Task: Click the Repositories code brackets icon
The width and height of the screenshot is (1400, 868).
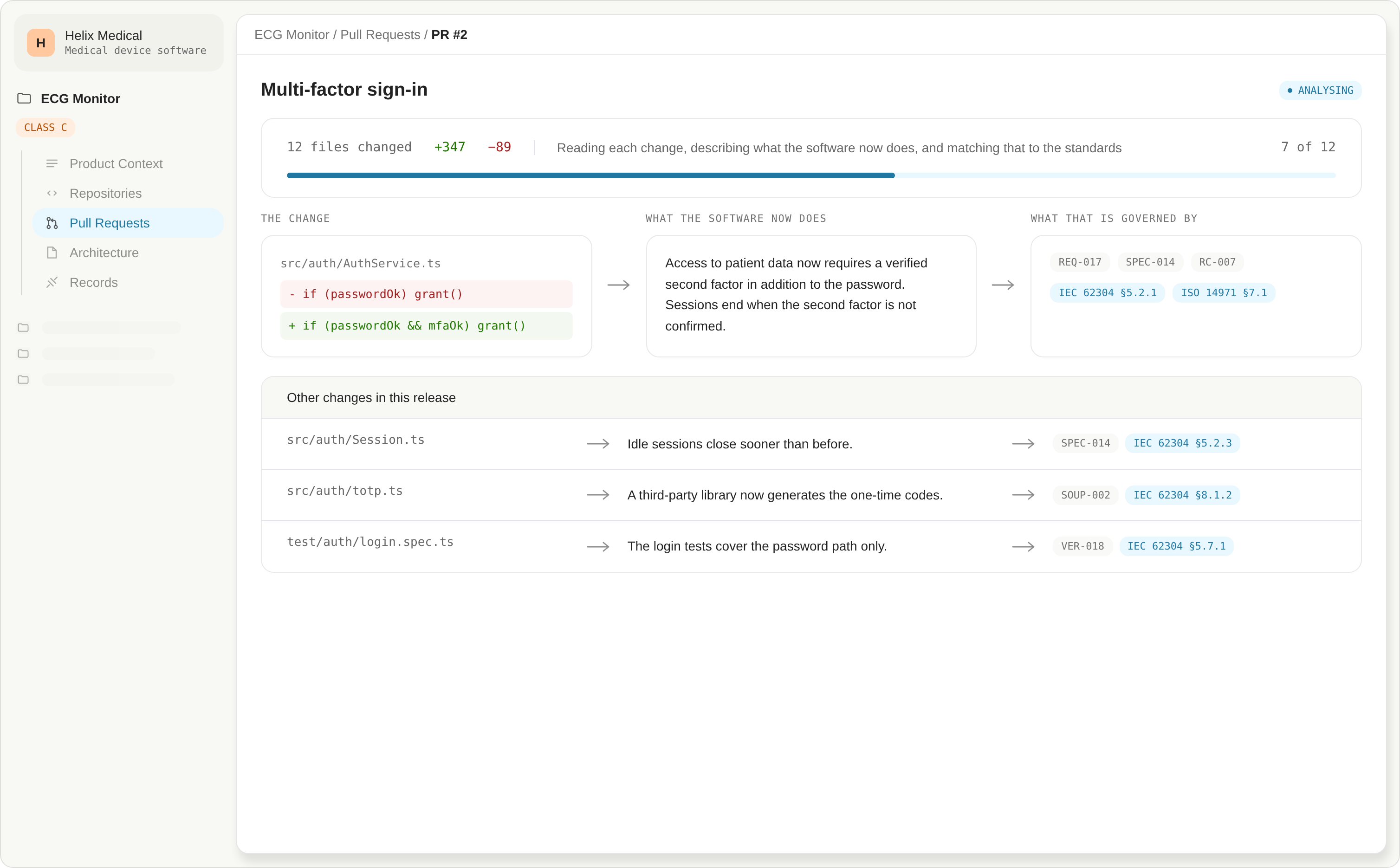Action: click(52, 194)
